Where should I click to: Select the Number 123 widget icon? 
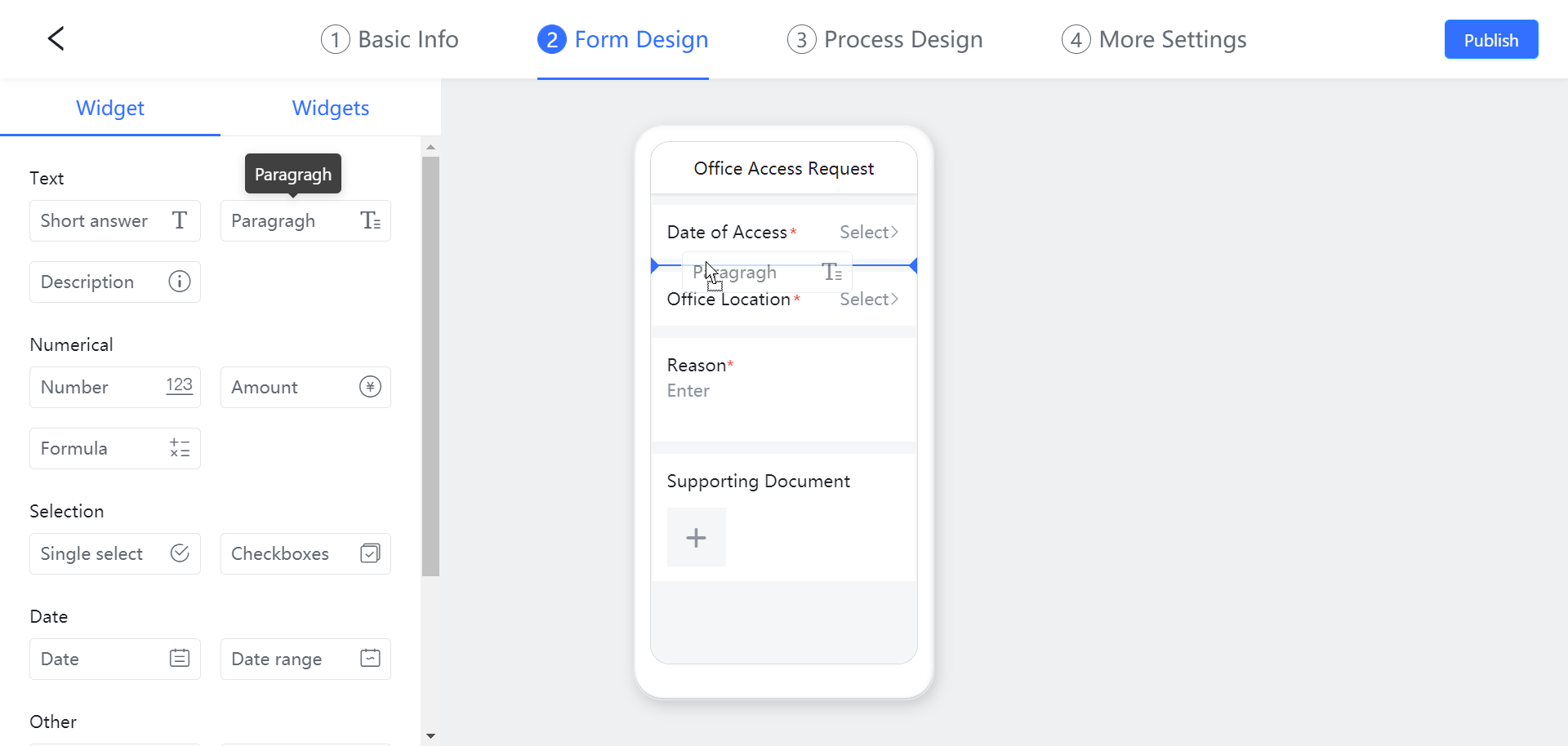[179, 386]
